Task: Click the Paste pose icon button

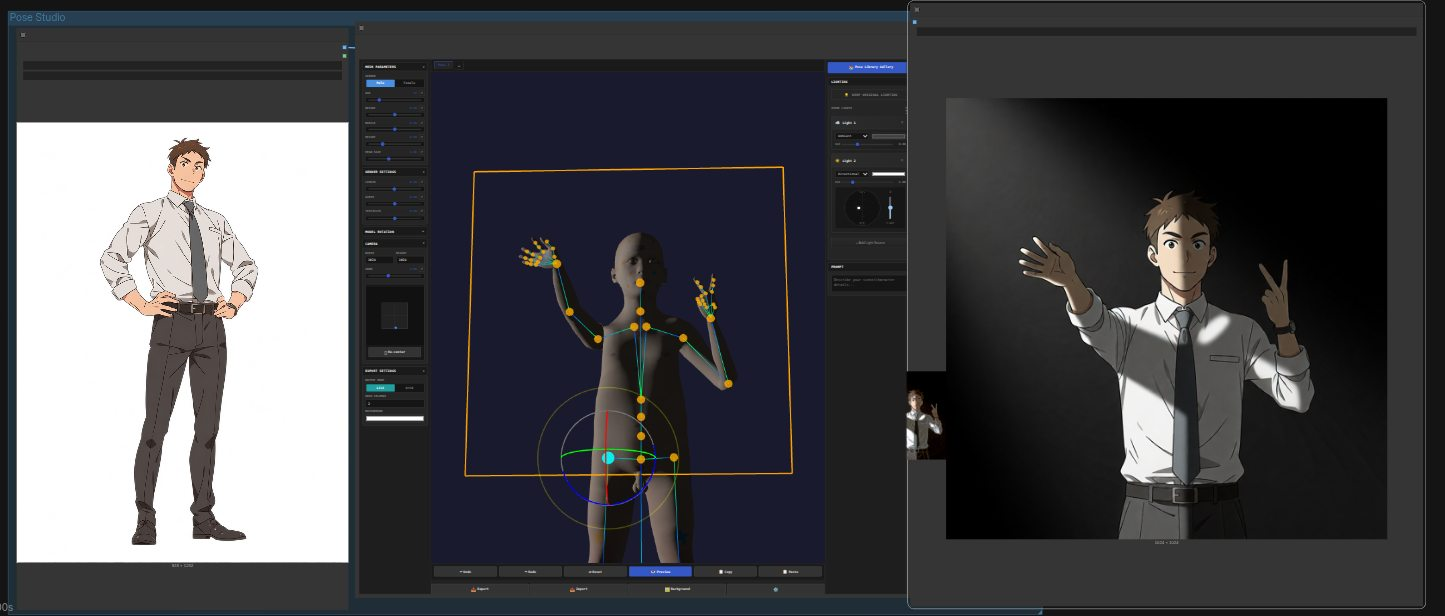Action: click(x=790, y=572)
